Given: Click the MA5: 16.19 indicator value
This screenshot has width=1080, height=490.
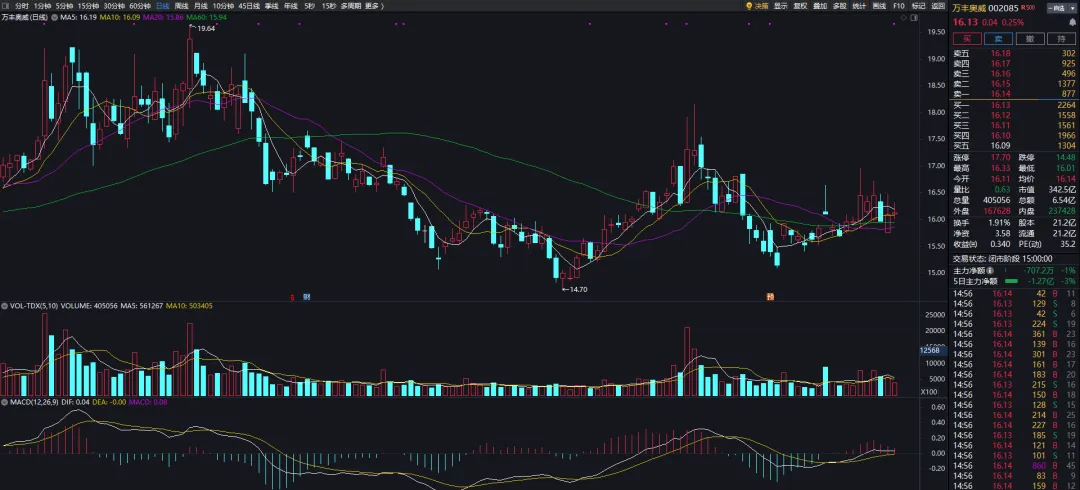Looking at the screenshot, I should (x=78, y=15).
